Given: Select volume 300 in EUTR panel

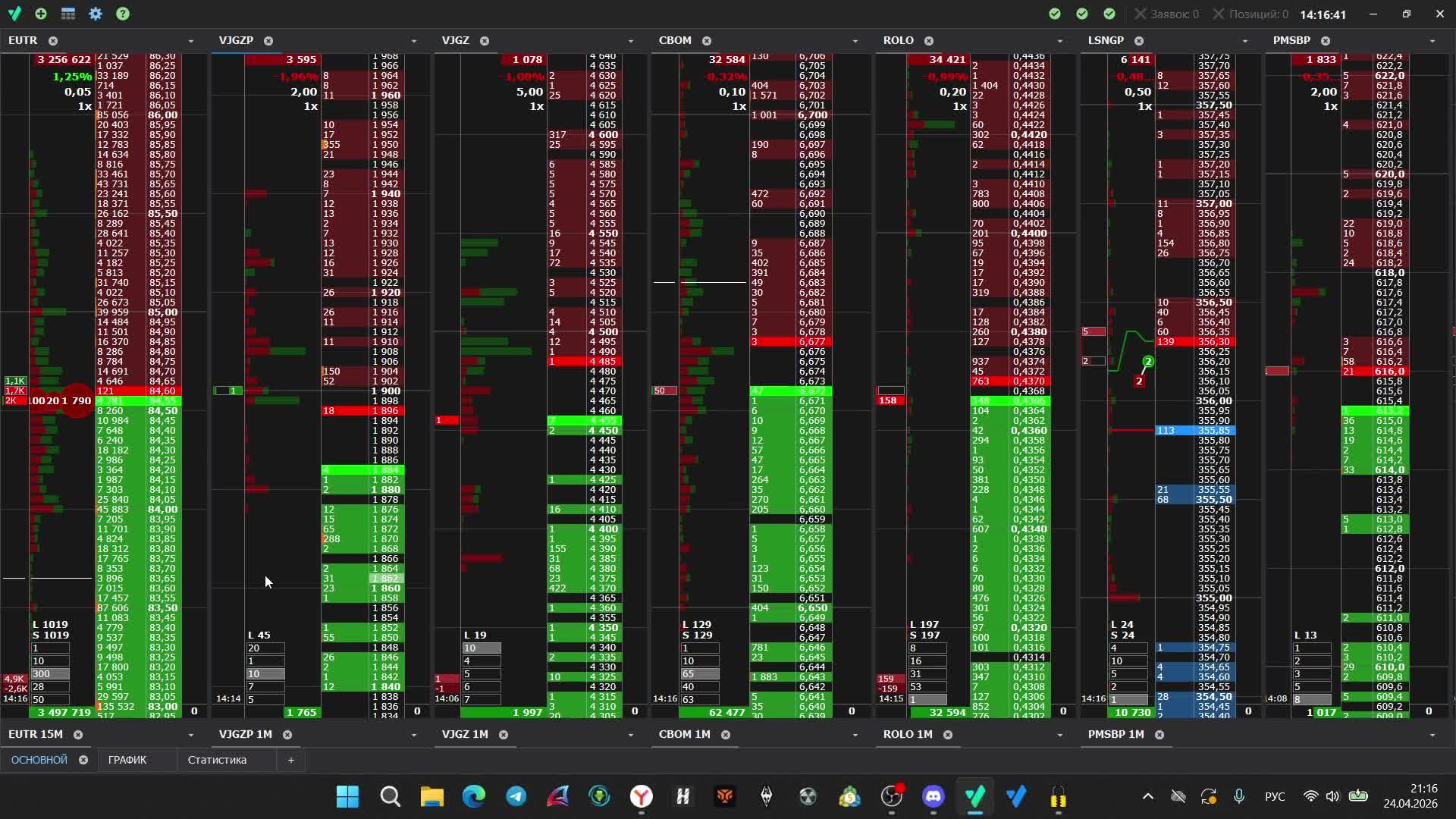Looking at the screenshot, I should click(x=50, y=673).
